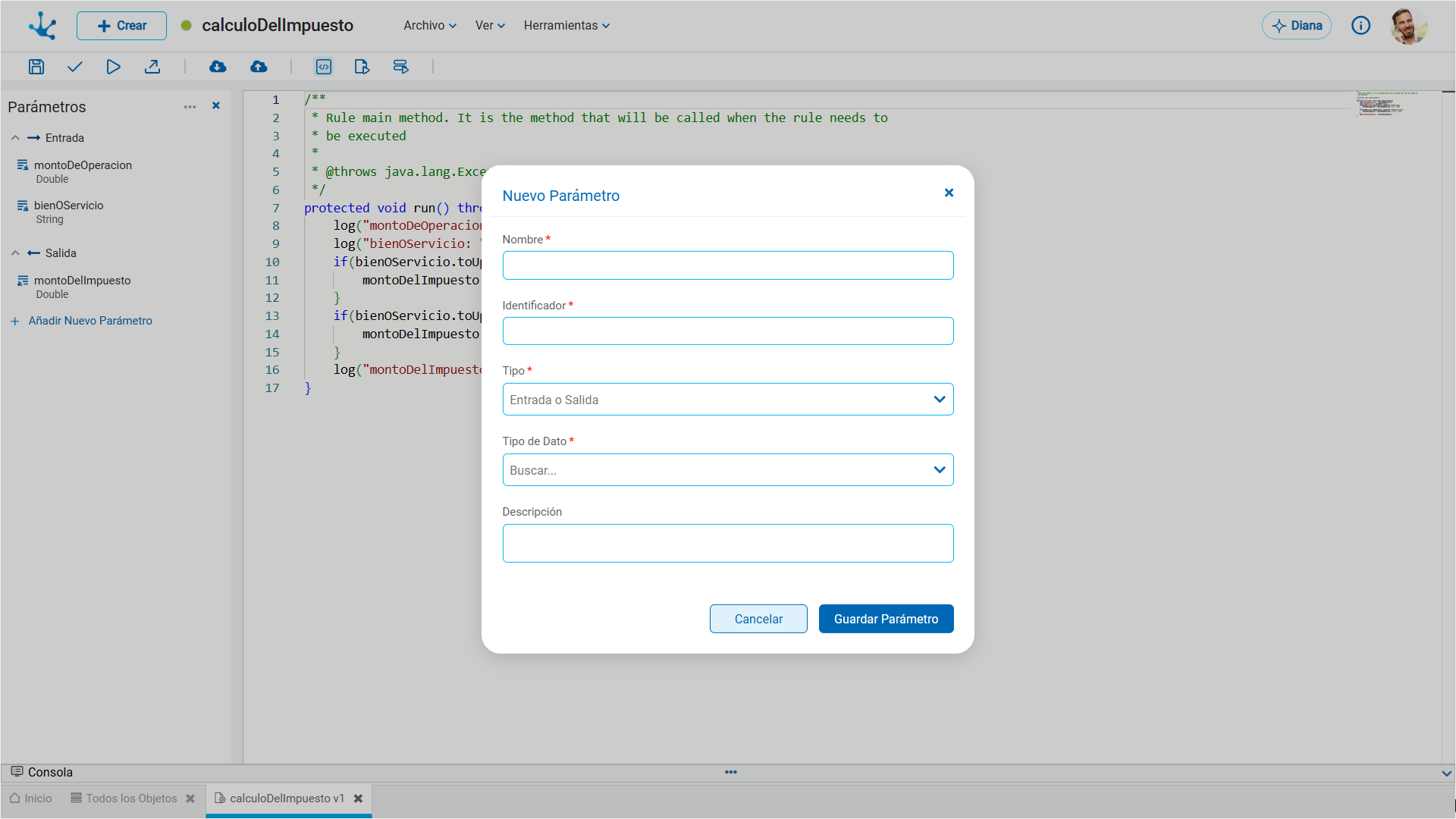1456x819 pixels.
Task: Click the Cancelar button
Action: (x=758, y=619)
